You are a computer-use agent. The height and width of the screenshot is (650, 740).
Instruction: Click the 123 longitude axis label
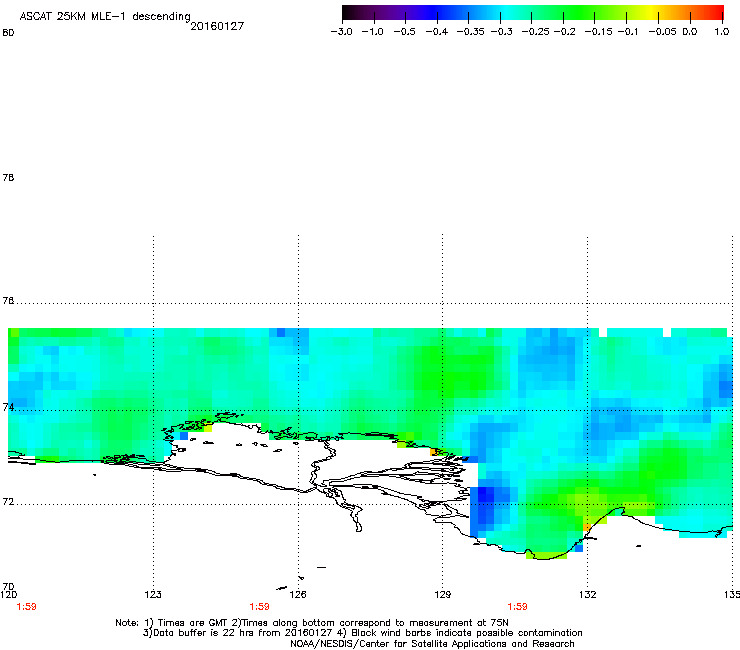click(x=153, y=594)
